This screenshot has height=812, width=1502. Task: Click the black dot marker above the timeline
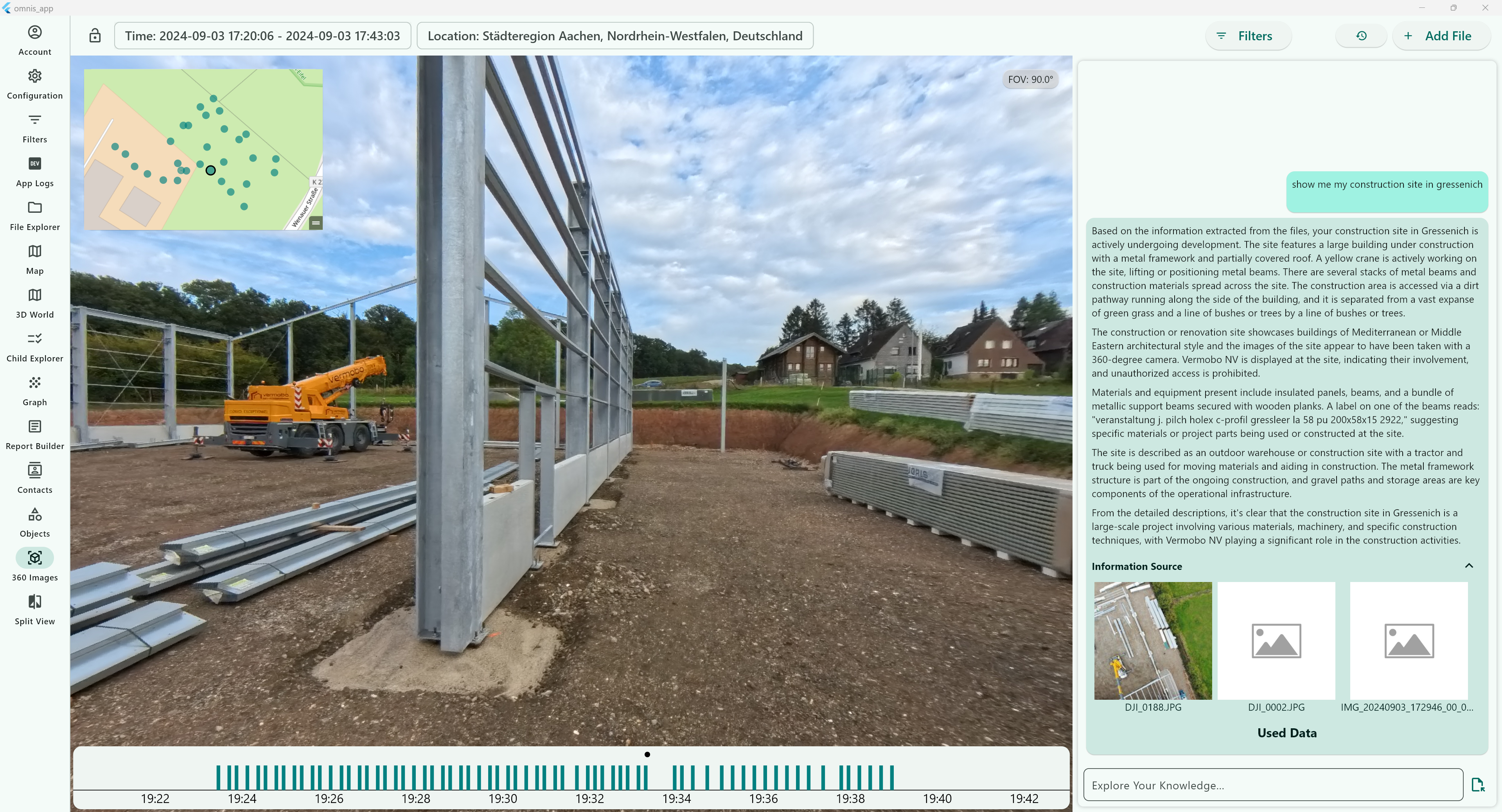pos(647,754)
